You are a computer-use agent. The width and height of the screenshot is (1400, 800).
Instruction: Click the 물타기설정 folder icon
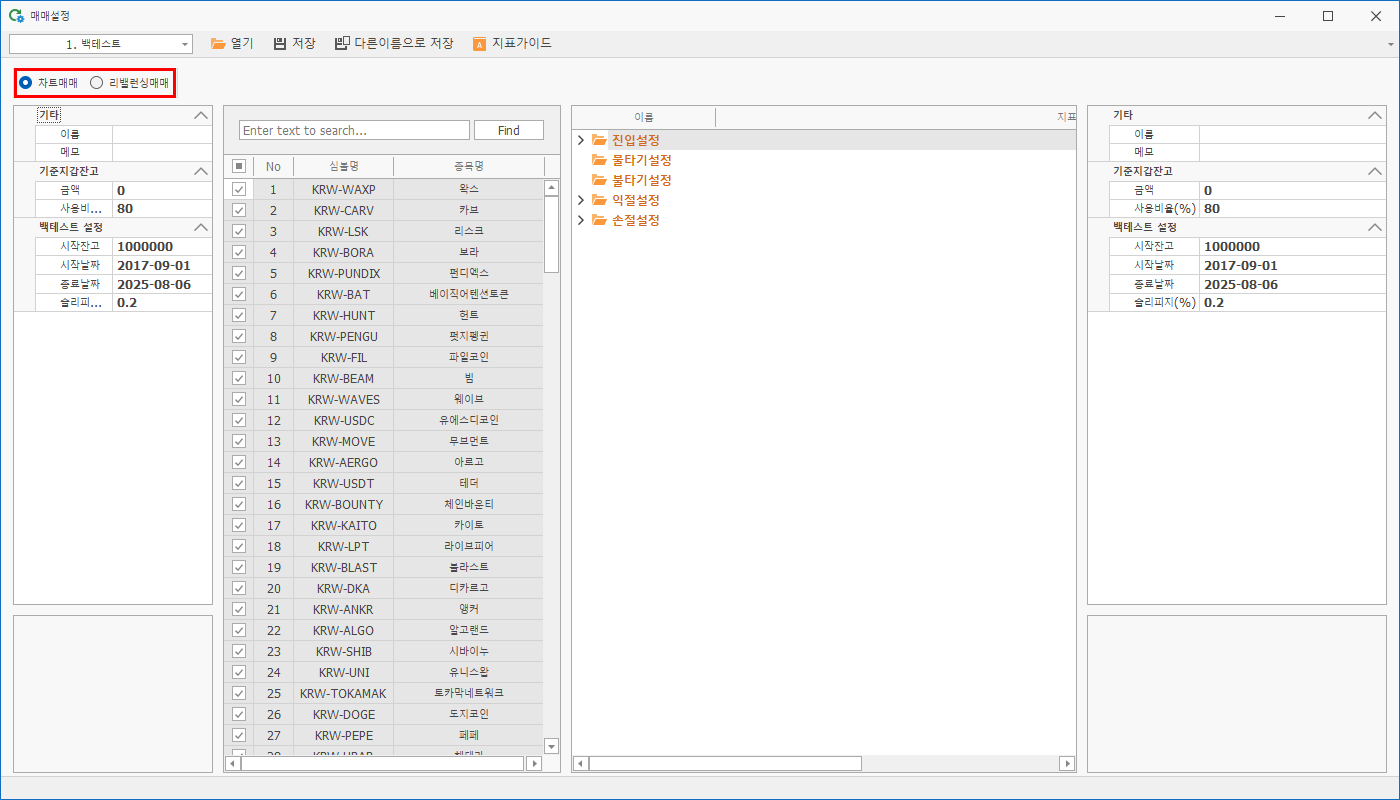coord(599,160)
